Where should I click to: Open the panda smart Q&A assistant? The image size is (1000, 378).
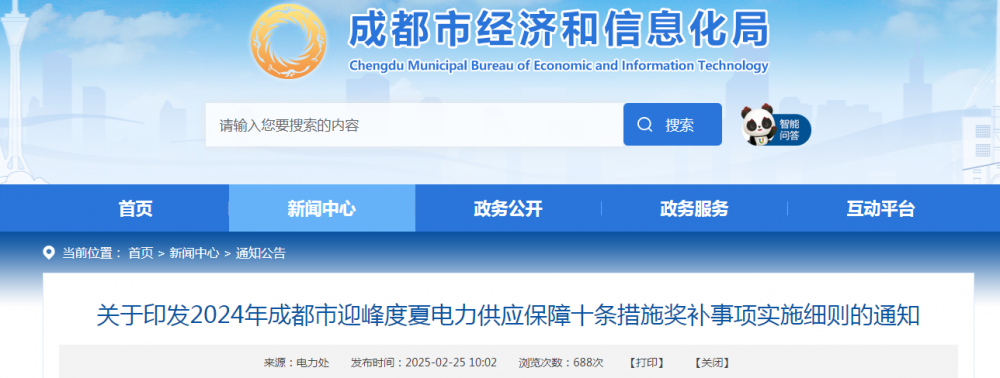click(758, 126)
